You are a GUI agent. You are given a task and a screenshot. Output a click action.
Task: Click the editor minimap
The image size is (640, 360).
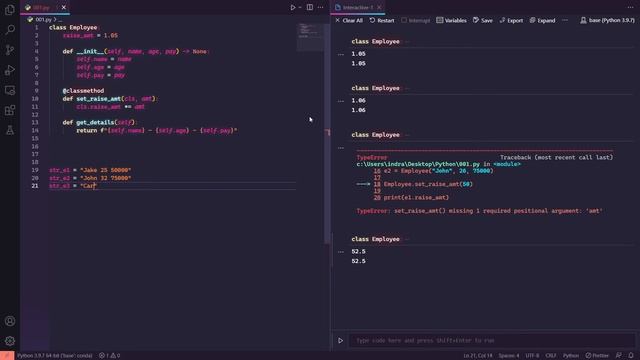310,38
